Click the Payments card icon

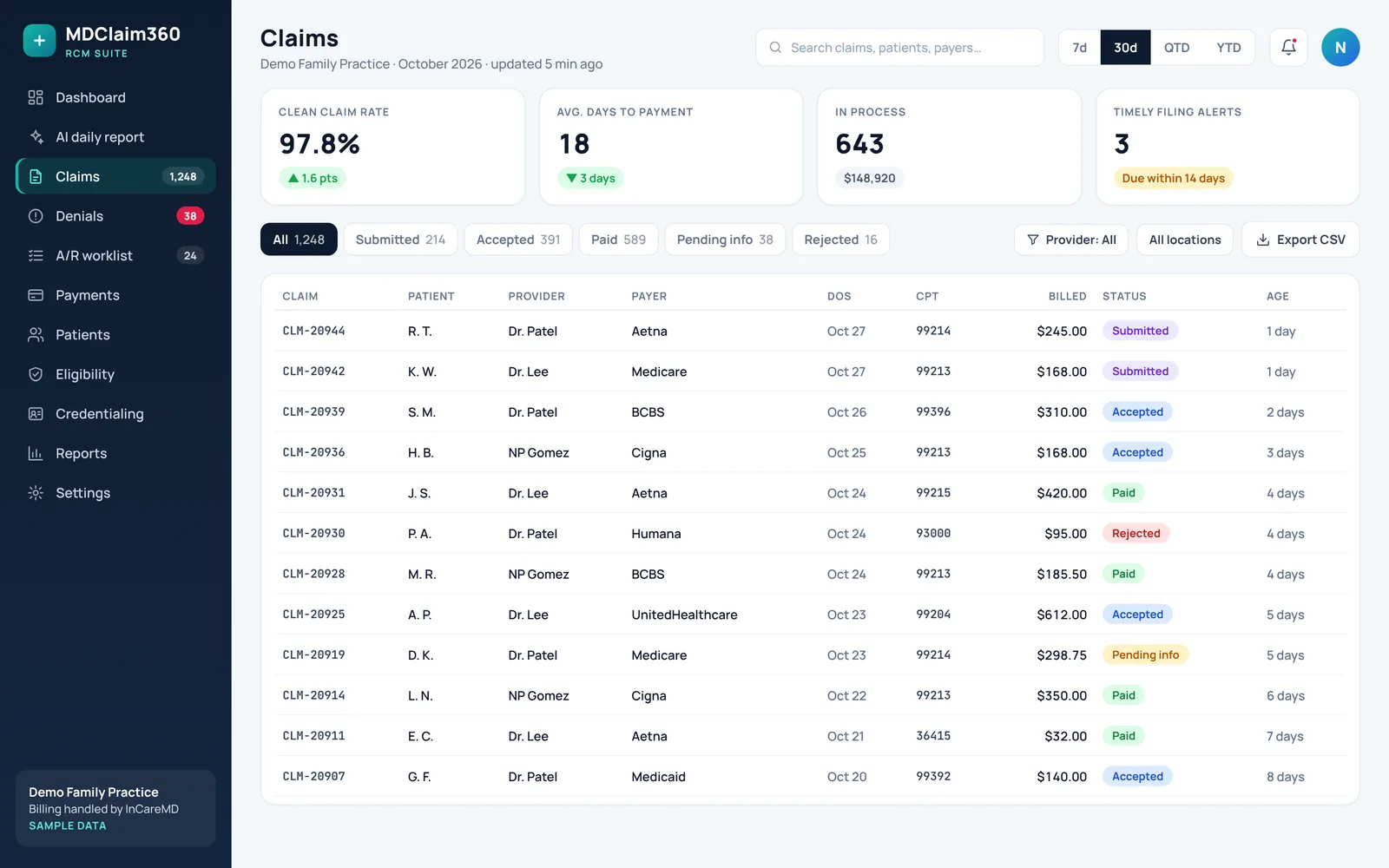[36, 295]
